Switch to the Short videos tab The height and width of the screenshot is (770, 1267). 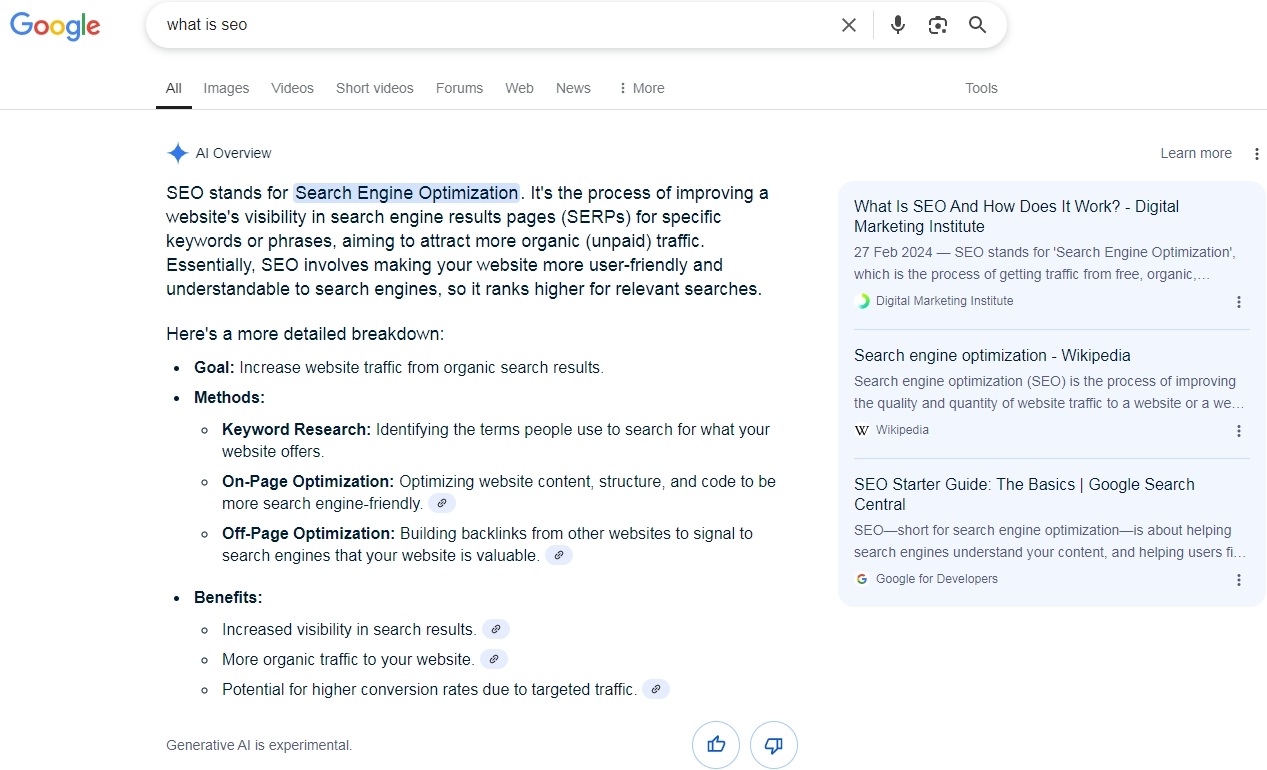(x=375, y=88)
